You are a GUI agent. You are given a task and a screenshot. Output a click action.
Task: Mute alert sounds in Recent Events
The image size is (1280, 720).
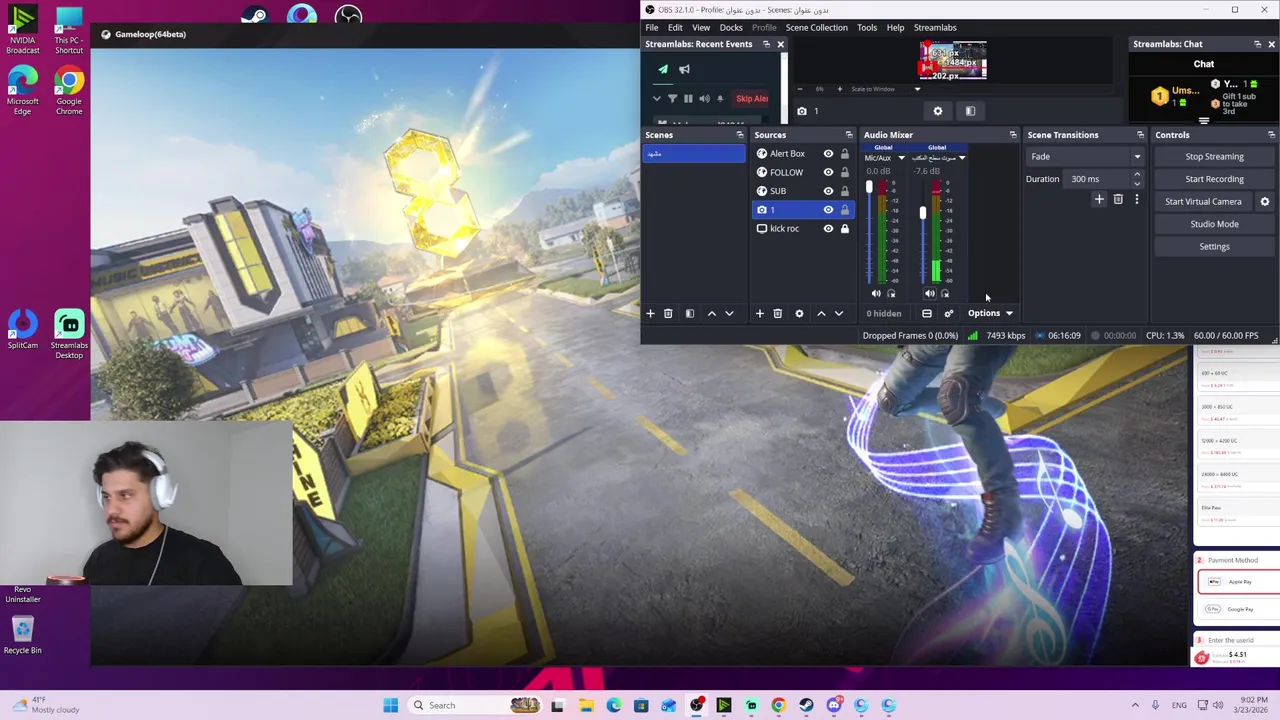tap(704, 98)
